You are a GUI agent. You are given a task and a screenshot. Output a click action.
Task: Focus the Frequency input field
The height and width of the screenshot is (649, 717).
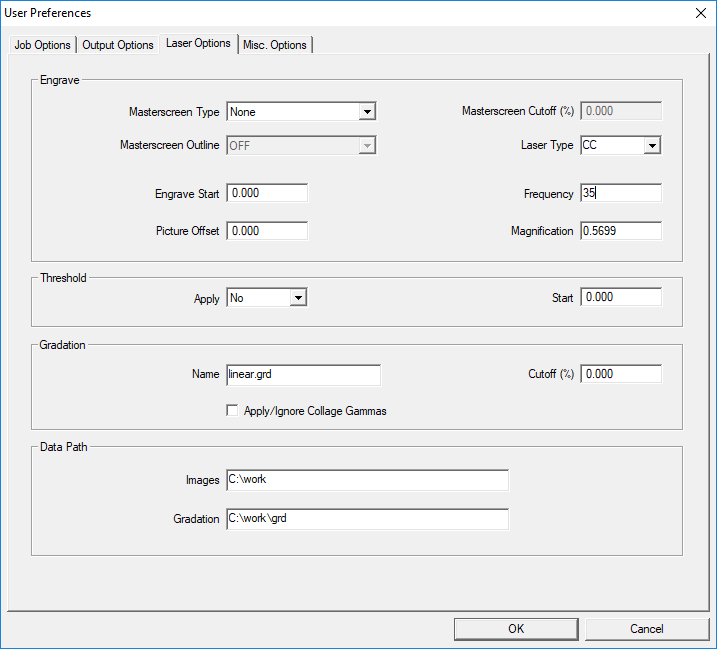coord(621,193)
